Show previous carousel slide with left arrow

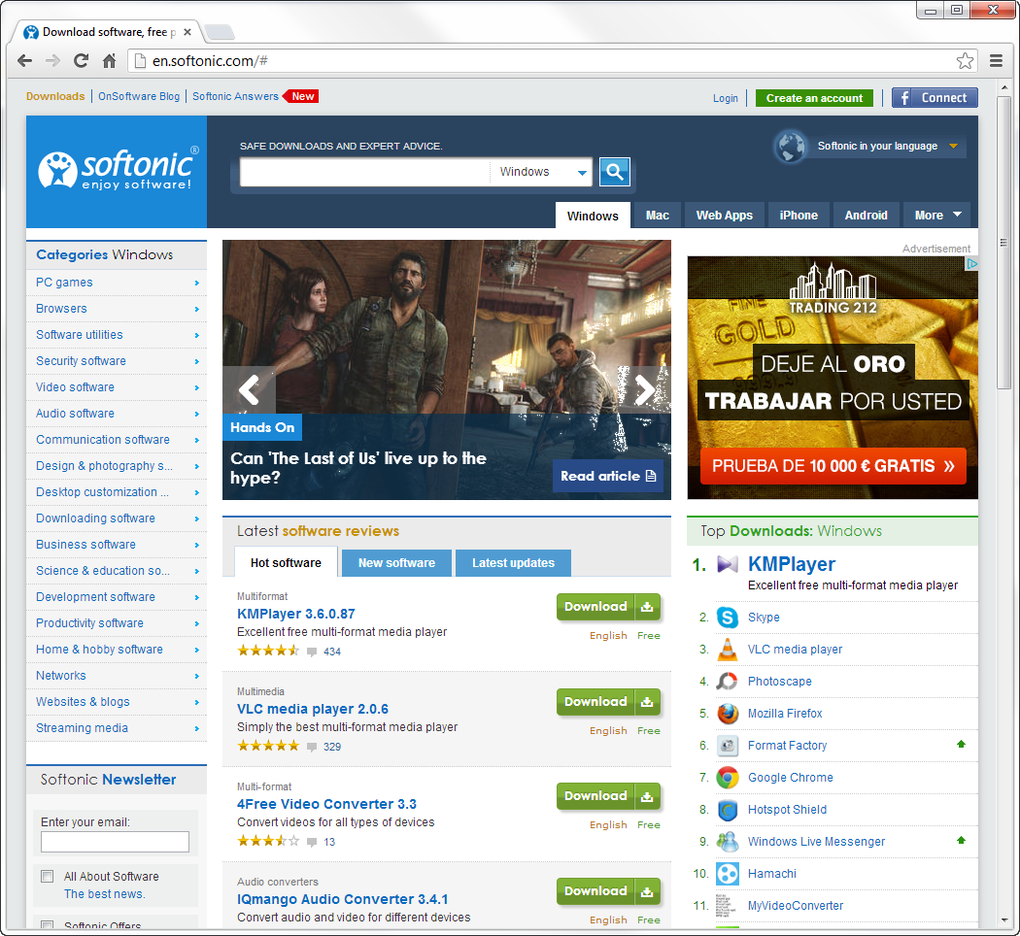point(249,389)
